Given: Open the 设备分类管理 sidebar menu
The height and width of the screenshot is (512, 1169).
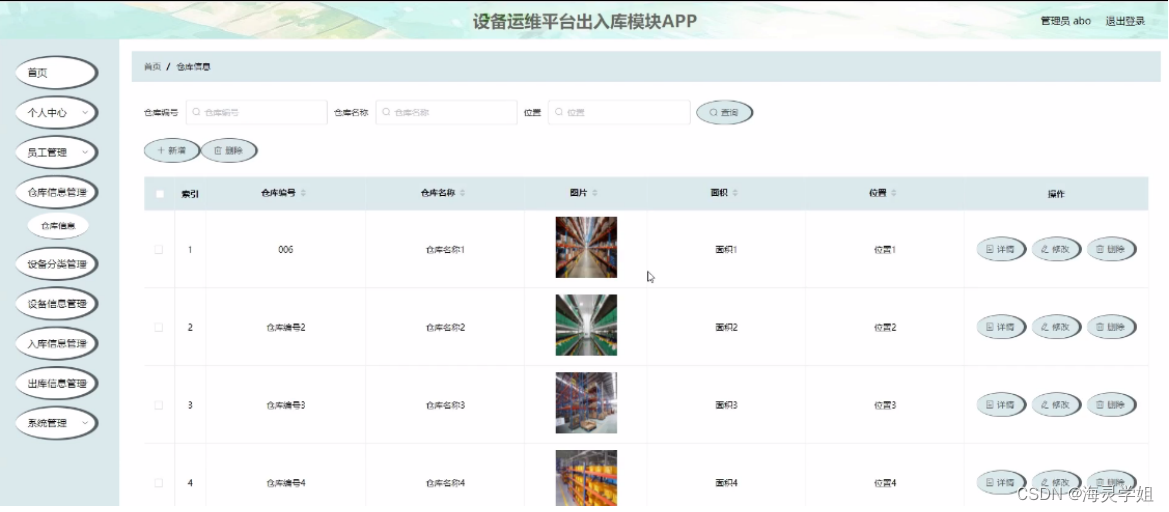Looking at the screenshot, I should (57, 264).
